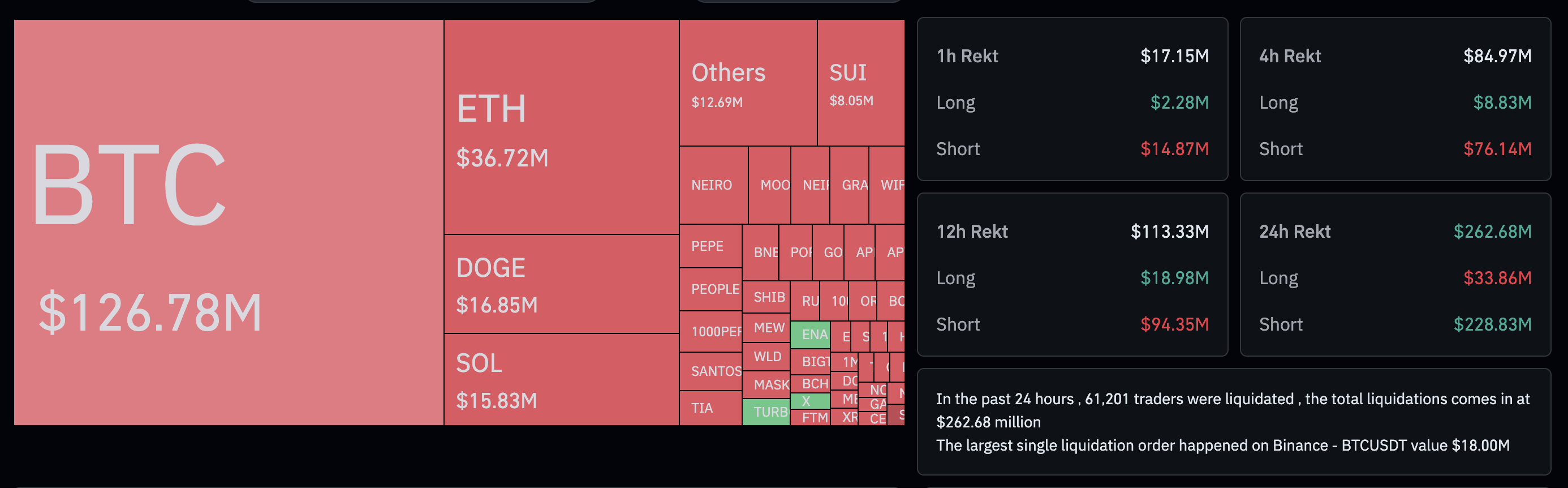Click the 12h Rekt total value
The width and height of the screenshot is (1568, 488).
(1169, 232)
